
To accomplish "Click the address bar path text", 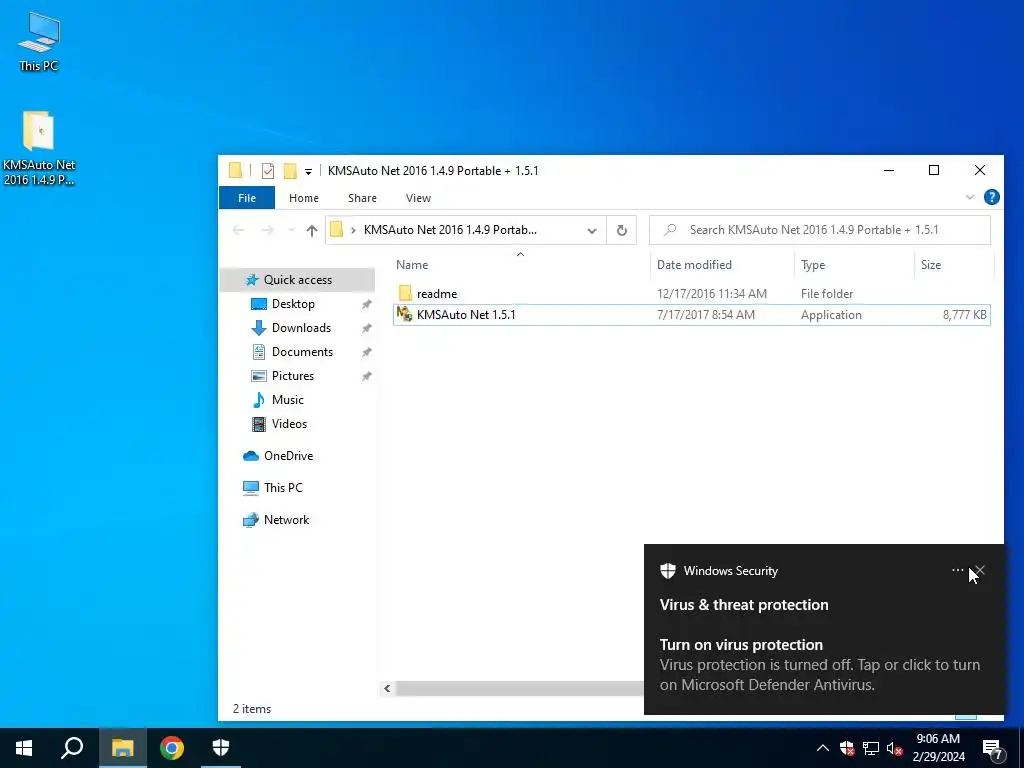I will point(450,230).
